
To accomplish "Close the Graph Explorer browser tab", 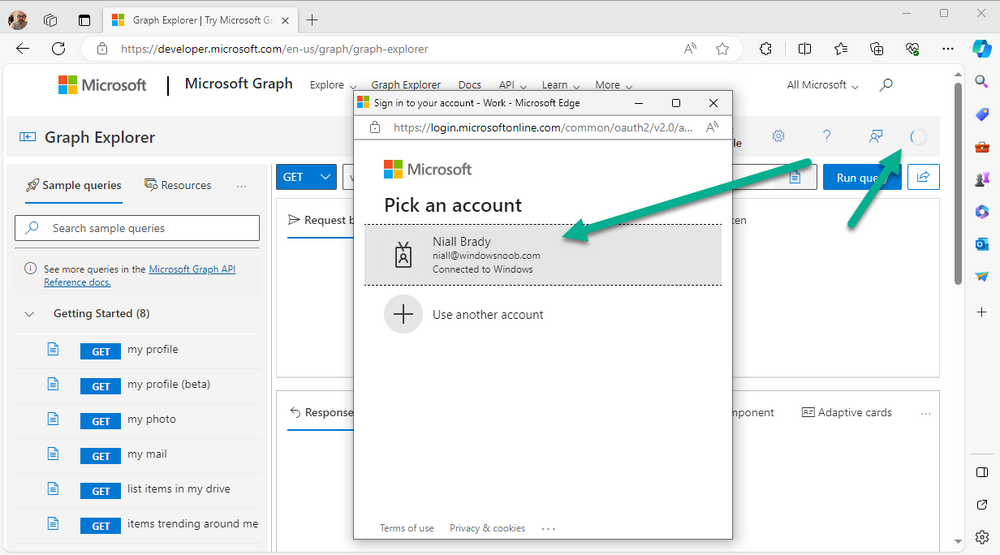I will click(x=285, y=20).
